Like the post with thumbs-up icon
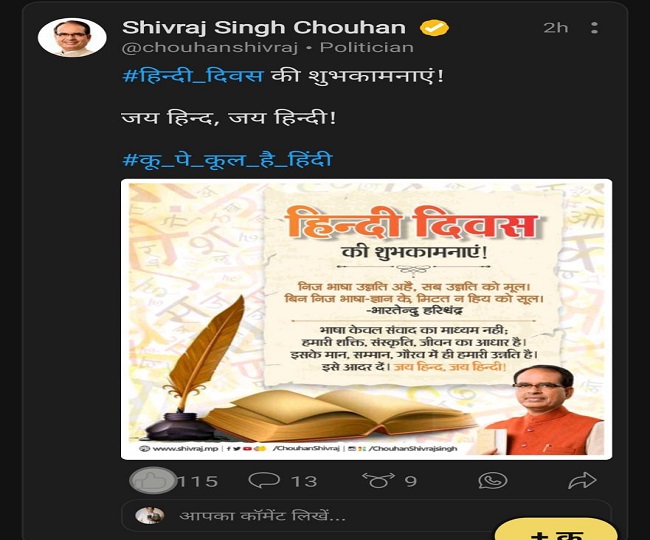This screenshot has height=540, width=650. coord(153,480)
